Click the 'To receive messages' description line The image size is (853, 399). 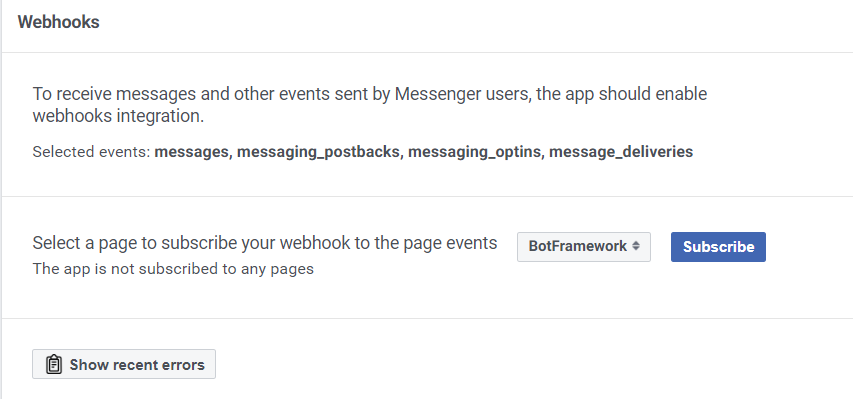[x=370, y=94]
